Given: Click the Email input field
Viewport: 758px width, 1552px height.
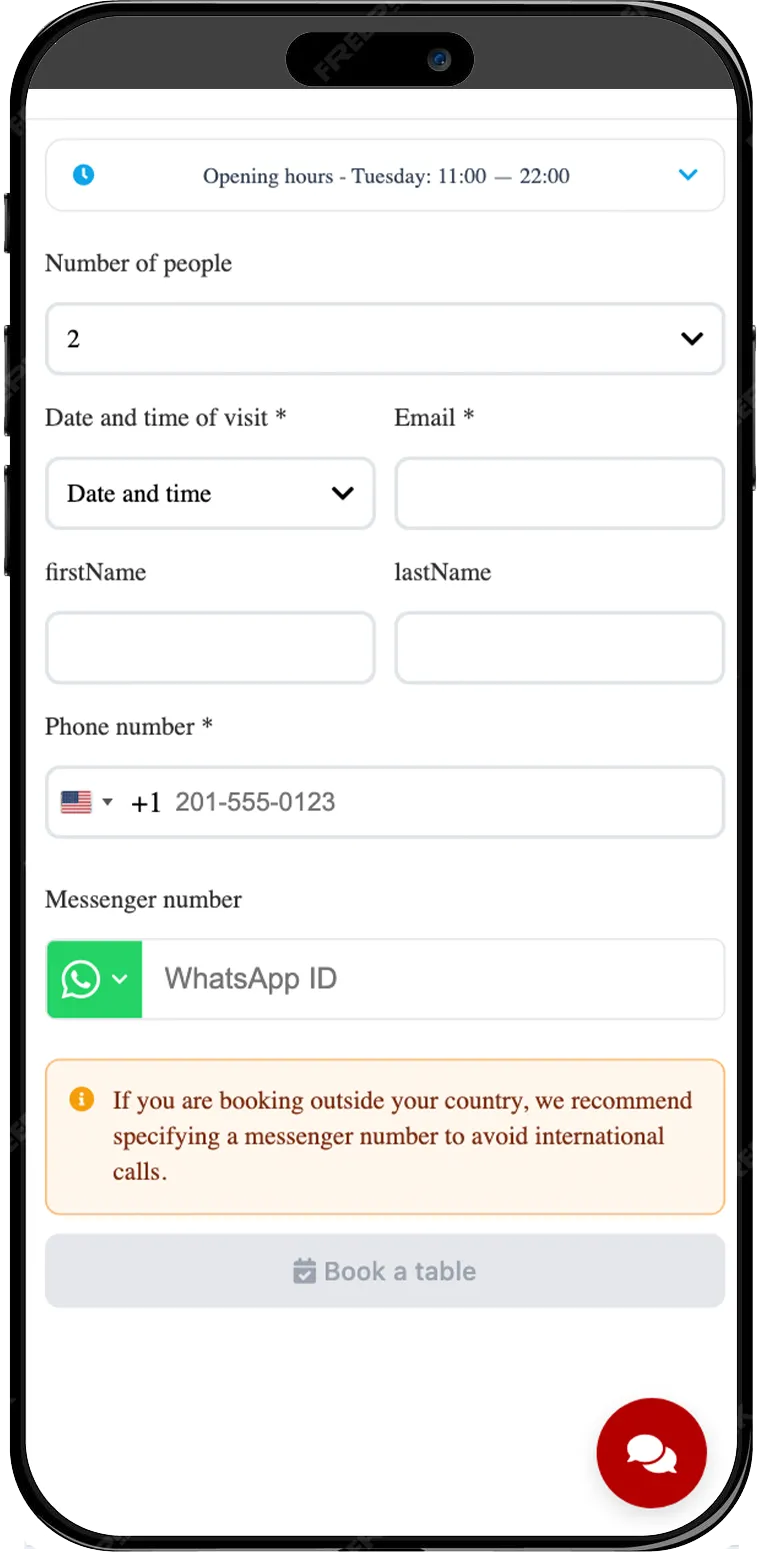Looking at the screenshot, I should (x=559, y=493).
